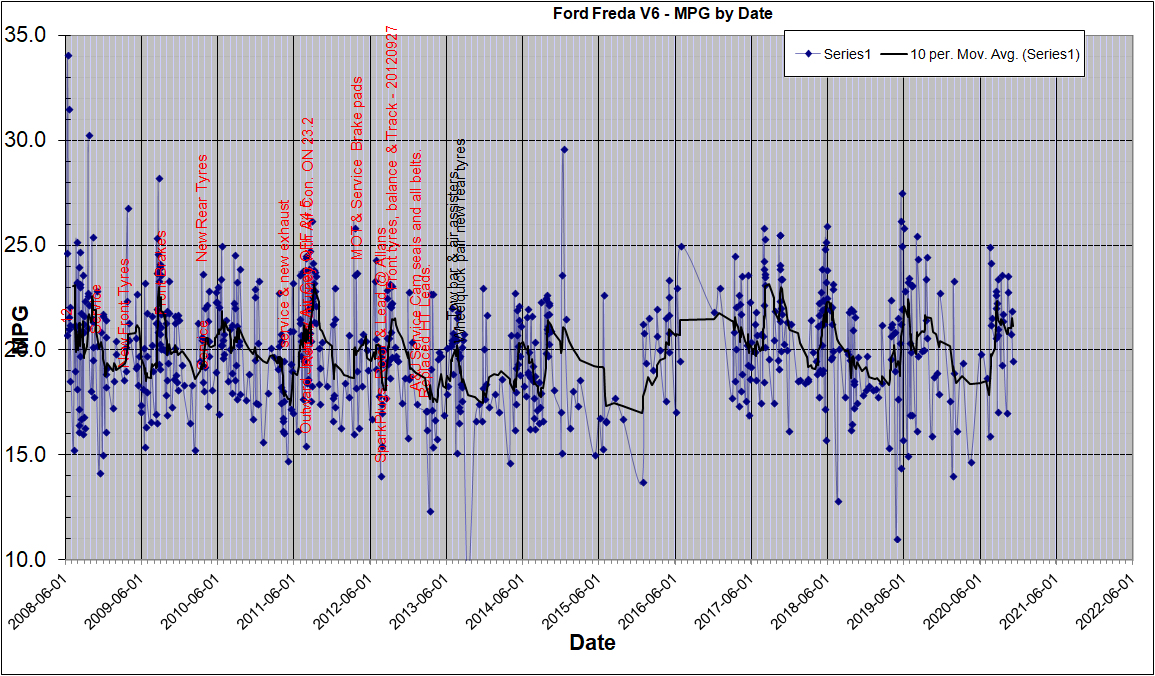Click the black moving average line sample in legend
This screenshot has height=676, width=1155.
pyautogui.click(x=894, y=53)
